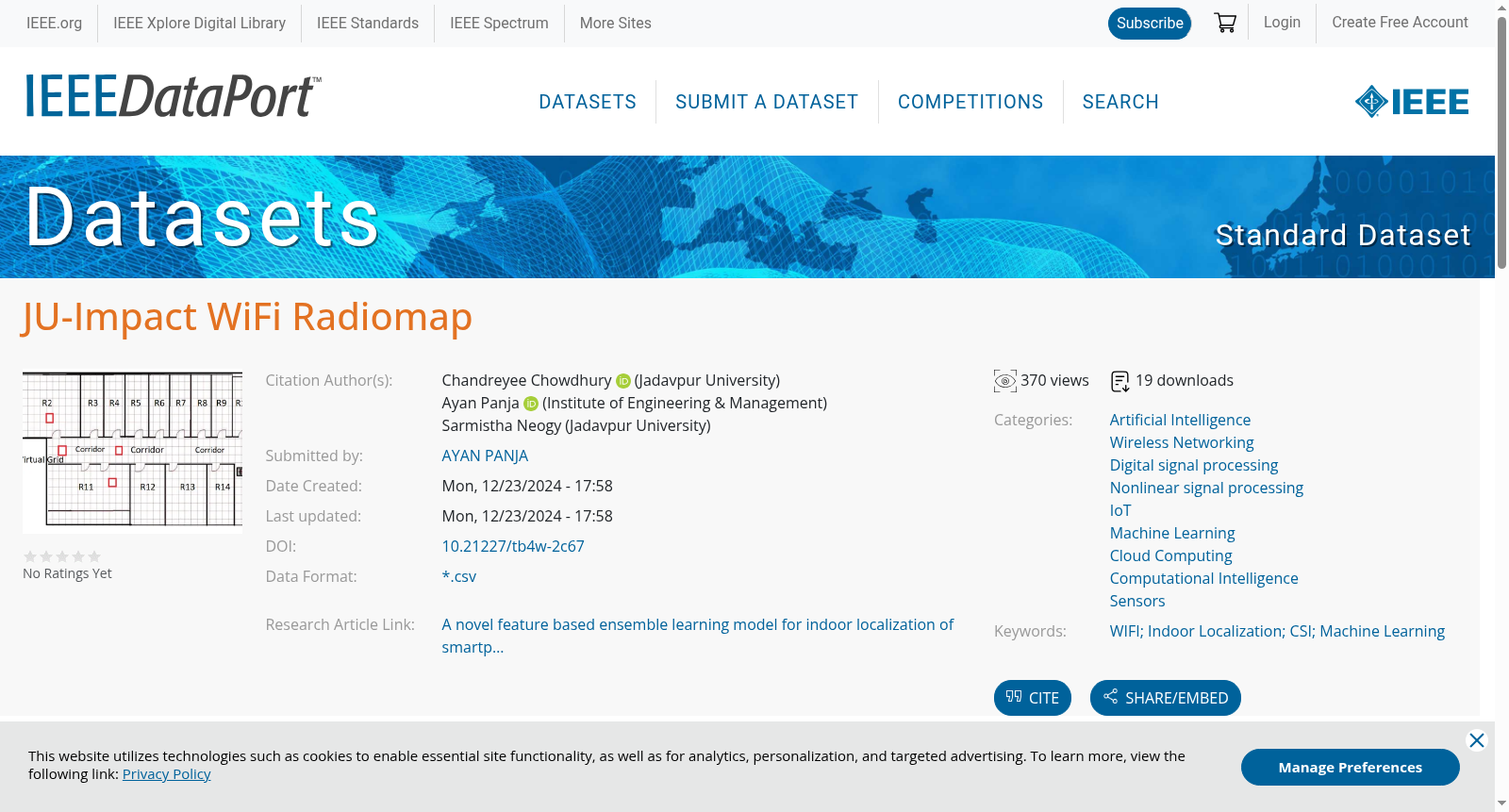Open Nonlinear signal processing category
The image size is (1509, 812).
click(1206, 489)
